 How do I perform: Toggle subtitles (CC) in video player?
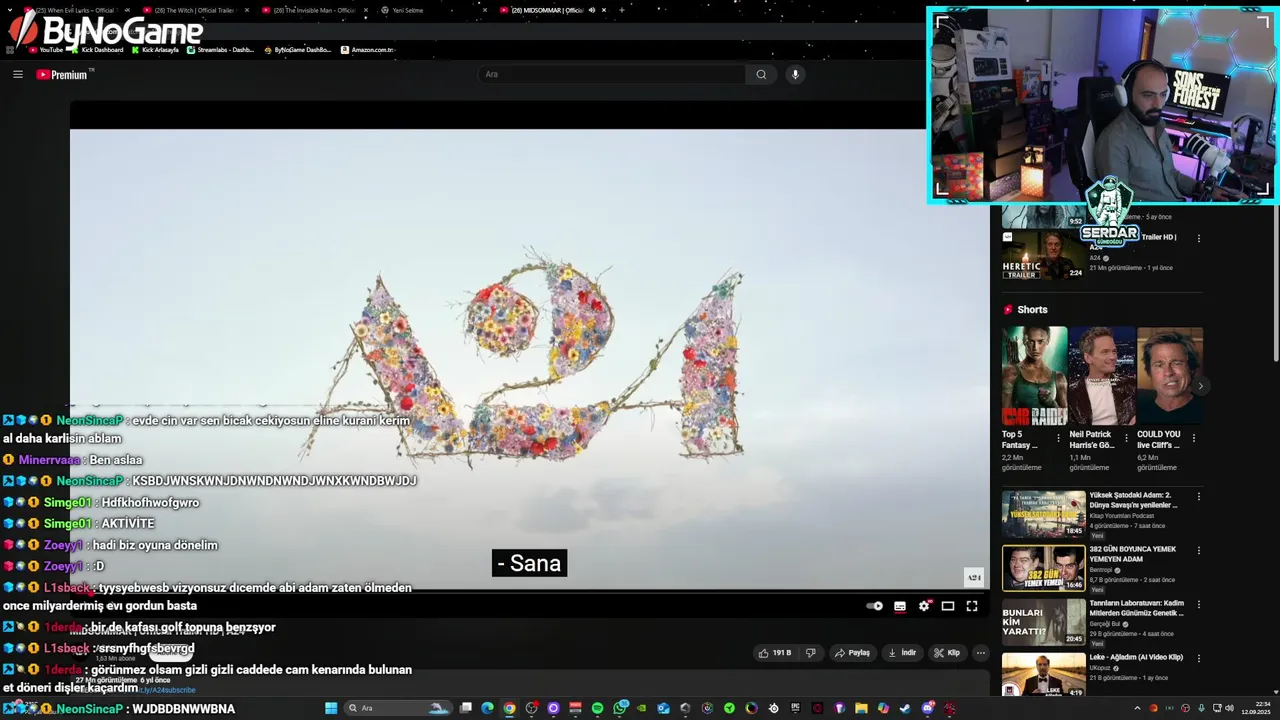[900, 606]
